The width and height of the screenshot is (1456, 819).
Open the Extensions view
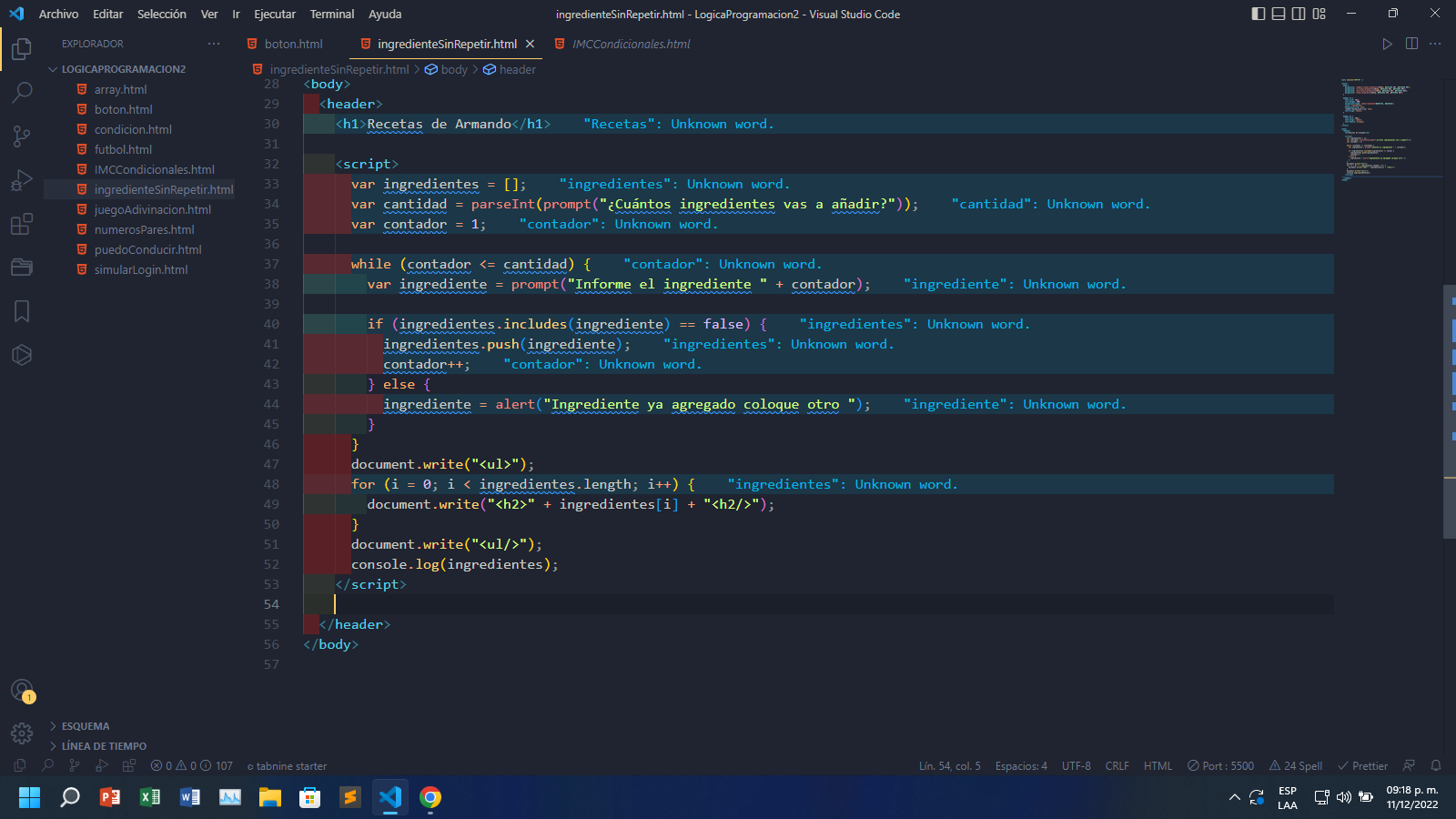pos(22,223)
